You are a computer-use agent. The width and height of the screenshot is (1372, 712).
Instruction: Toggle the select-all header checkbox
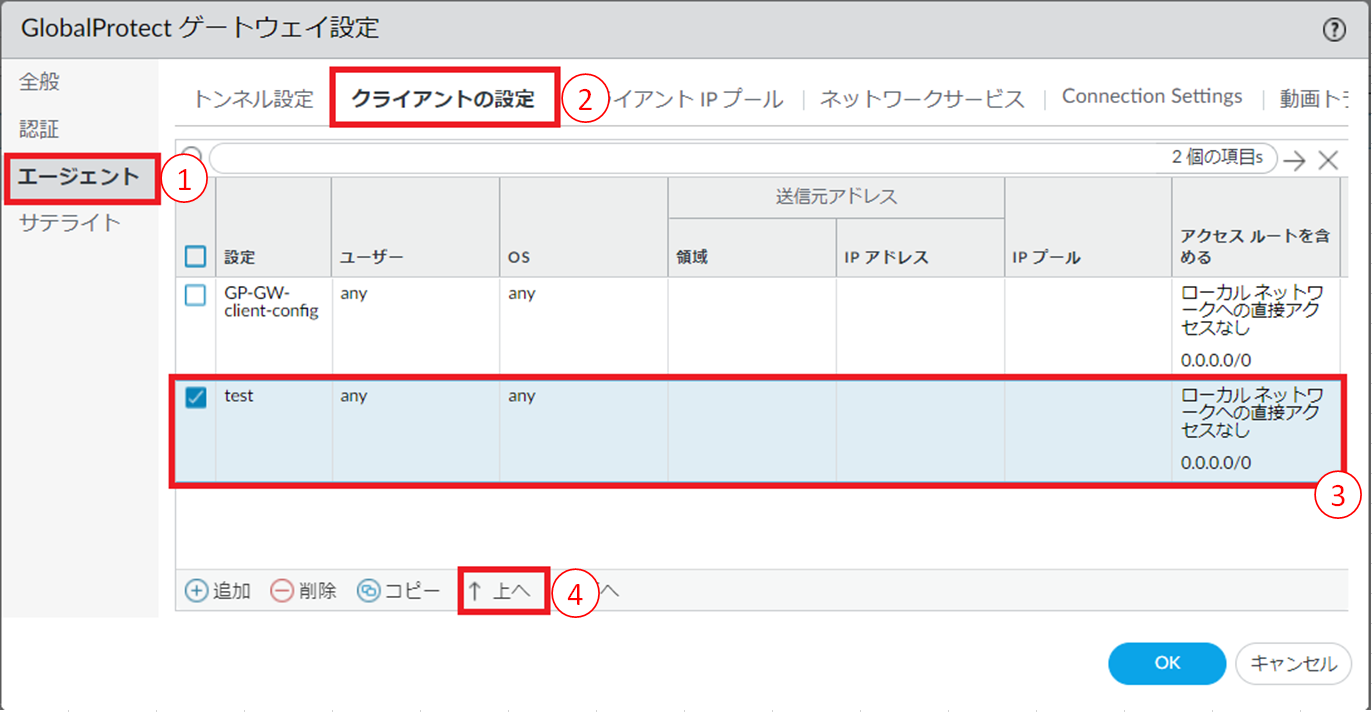pyautogui.click(x=196, y=257)
